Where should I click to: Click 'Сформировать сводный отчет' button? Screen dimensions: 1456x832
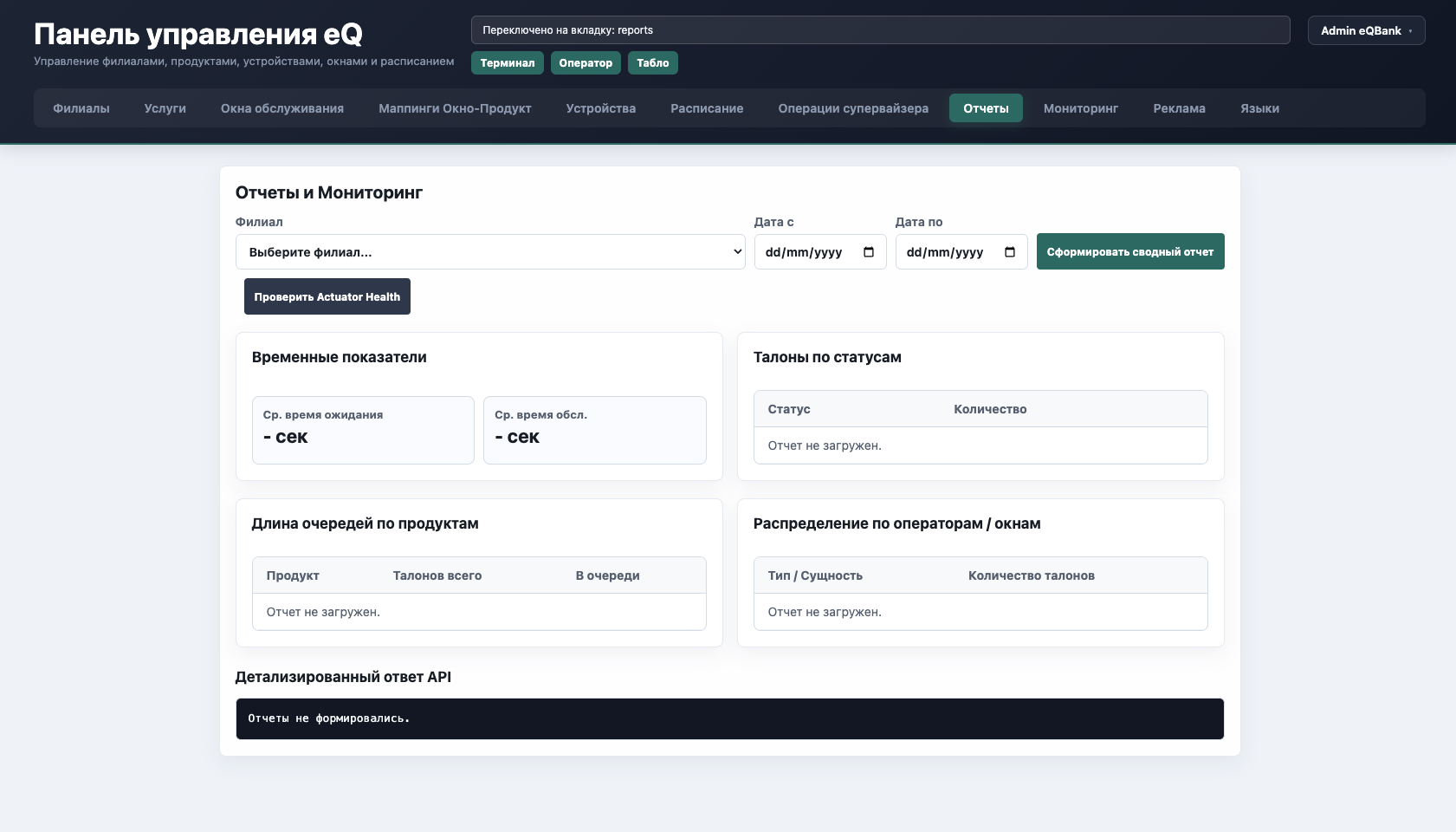[x=1130, y=251]
